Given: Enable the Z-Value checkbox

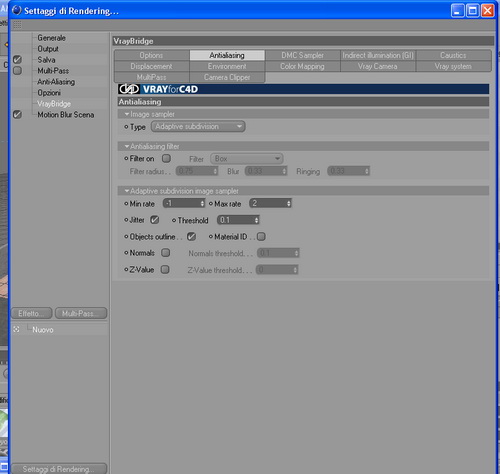Looking at the screenshot, I should point(165,269).
